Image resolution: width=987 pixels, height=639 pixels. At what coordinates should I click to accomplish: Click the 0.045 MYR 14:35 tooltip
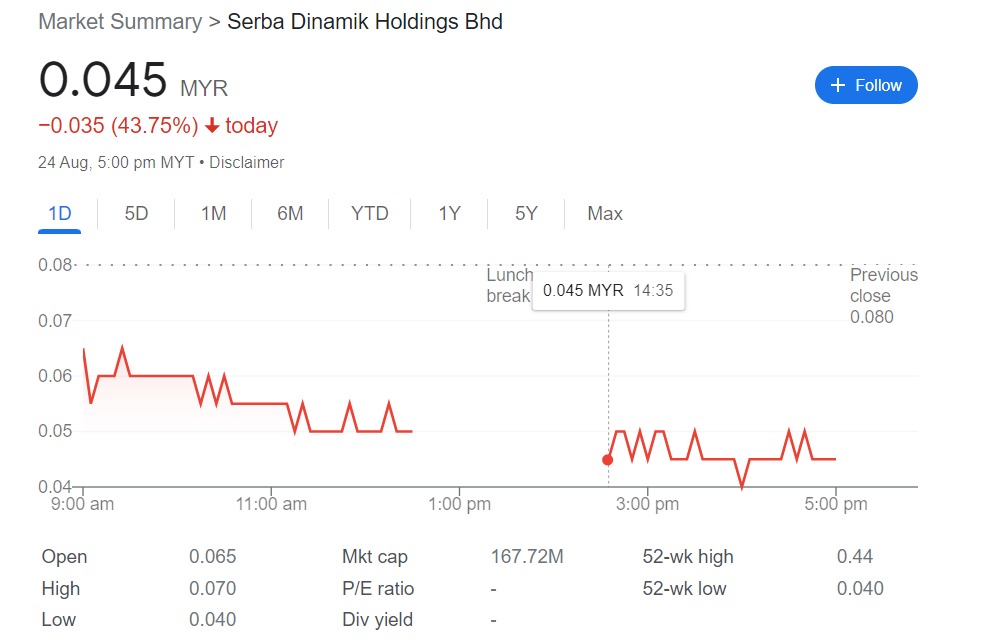pos(608,291)
